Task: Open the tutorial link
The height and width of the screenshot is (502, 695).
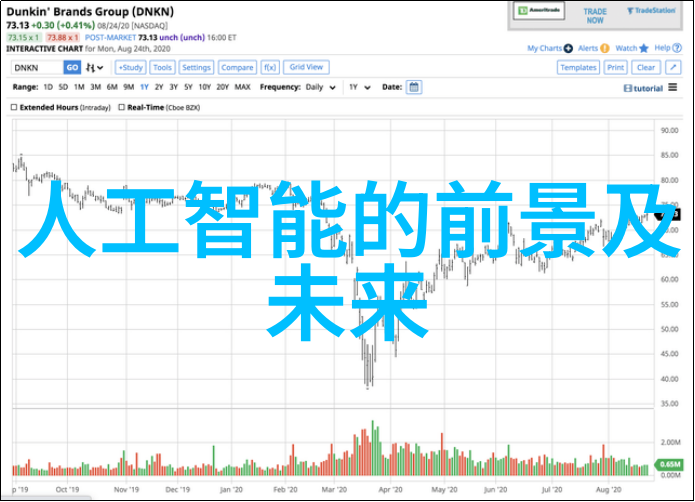Action: pos(644,89)
